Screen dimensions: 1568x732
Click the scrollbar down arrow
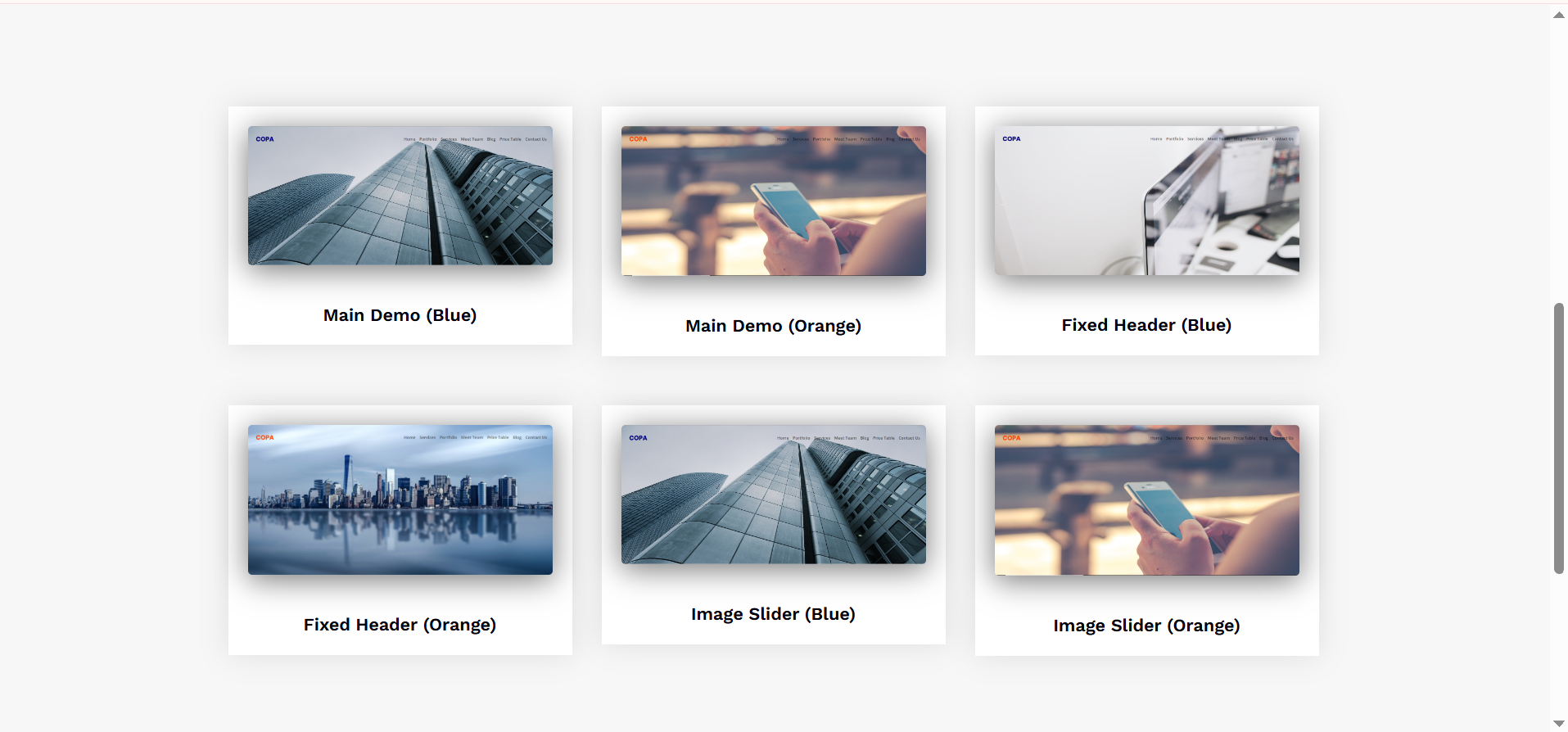1559,723
